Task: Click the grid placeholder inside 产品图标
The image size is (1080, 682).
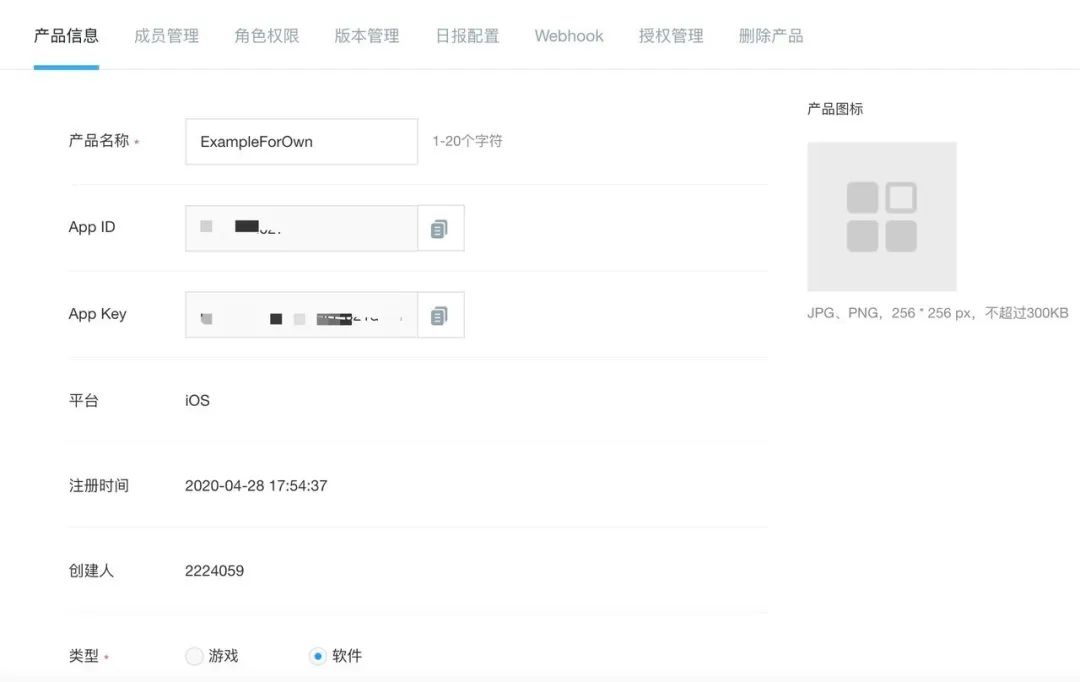Action: tap(881, 216)
